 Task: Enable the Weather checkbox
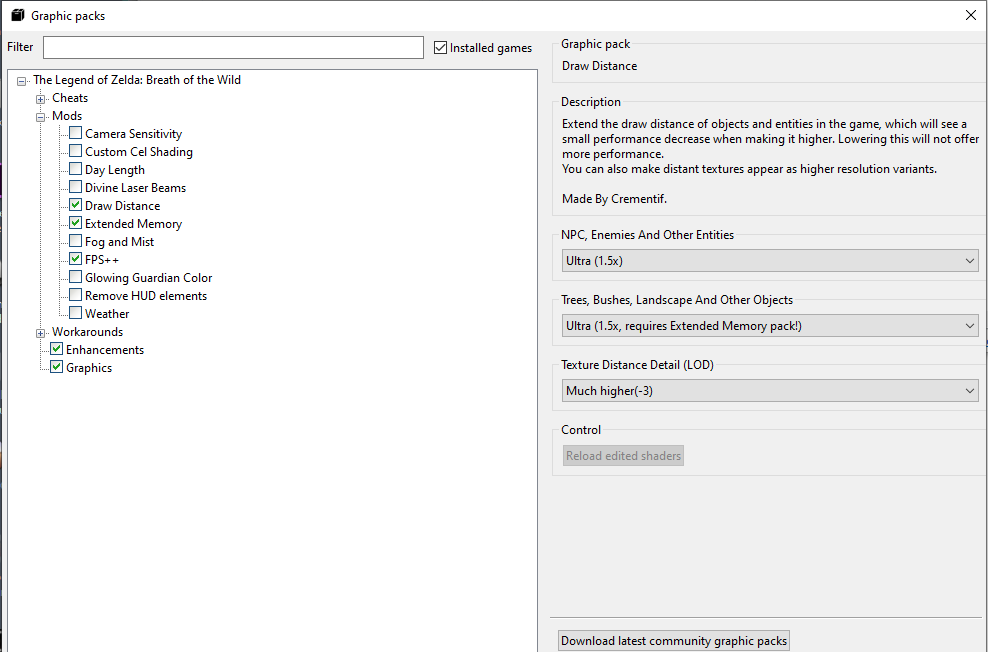coord(76,312)
